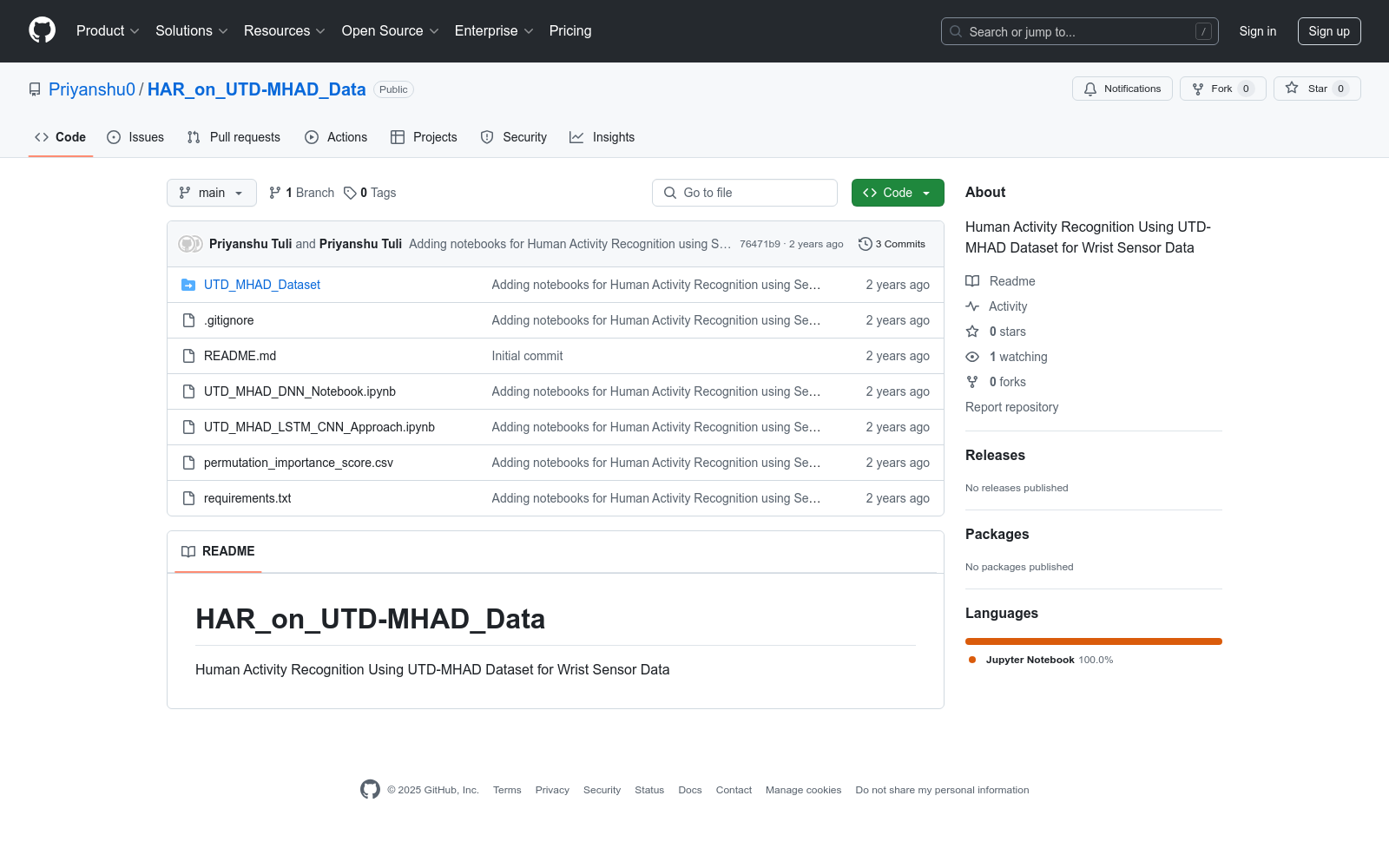This screenshot has width=1389, height=868.
Task: Click the fork icon beside 0 forks
Action: coord(972,382)
